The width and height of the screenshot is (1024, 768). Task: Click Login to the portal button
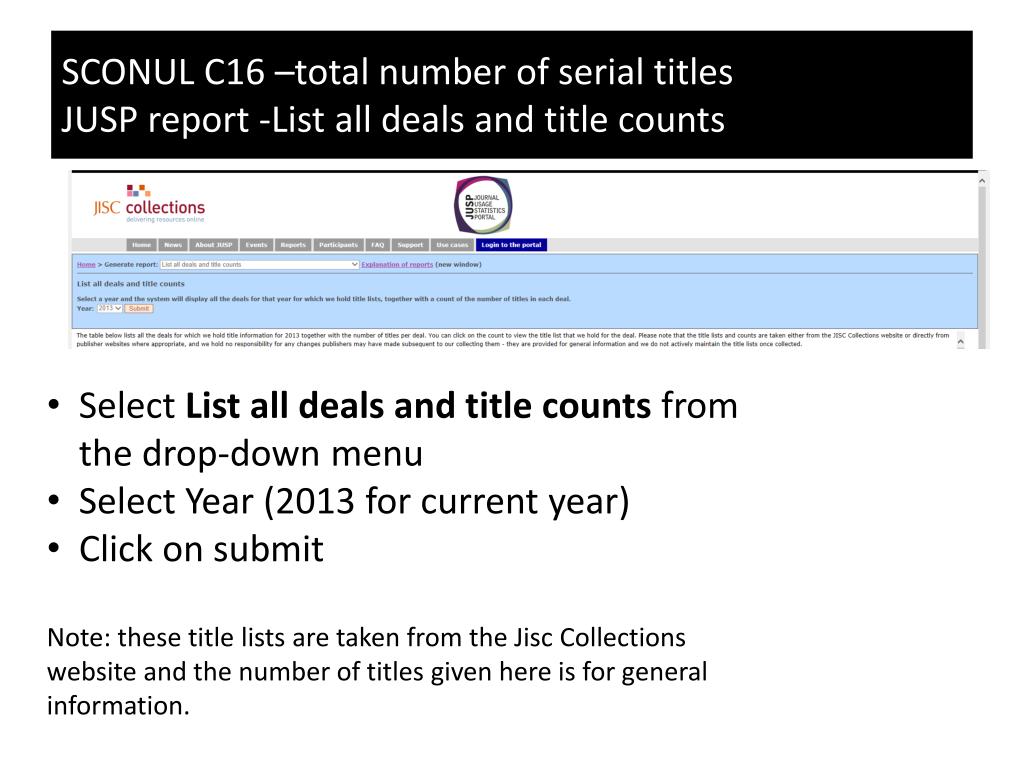511,245
